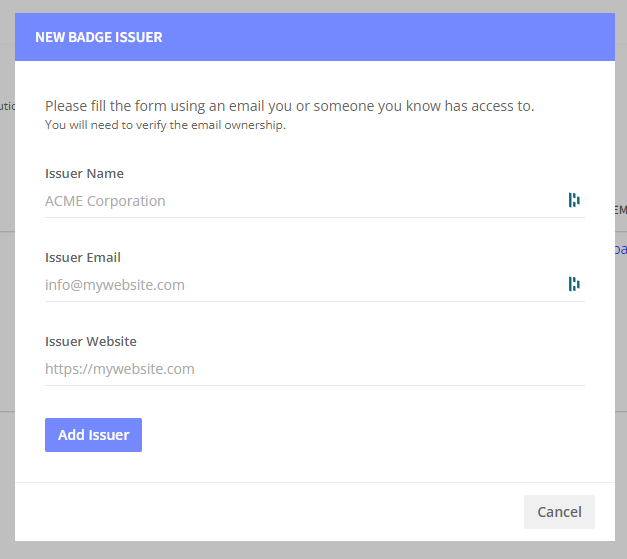Click the "Please fill the form" instruction text
The height and width of the screenshot is (559, 627).
coord(289,106)
